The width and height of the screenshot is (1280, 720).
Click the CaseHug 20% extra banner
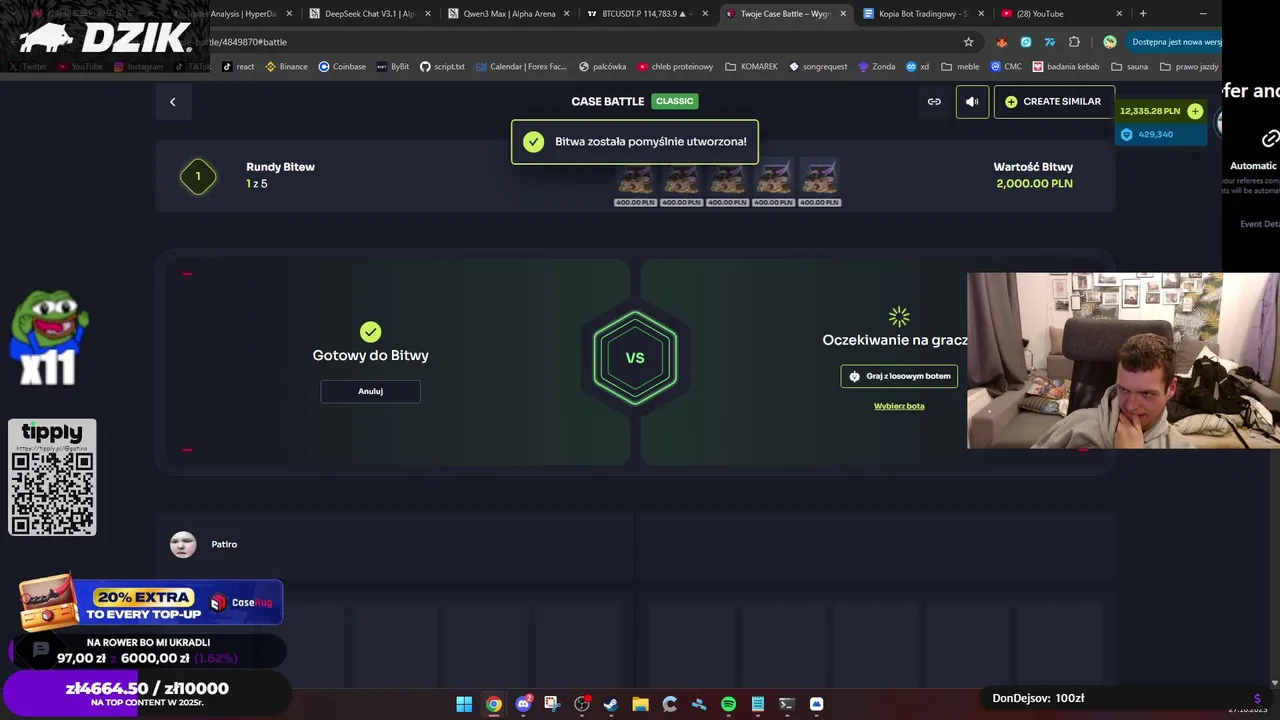152,603
